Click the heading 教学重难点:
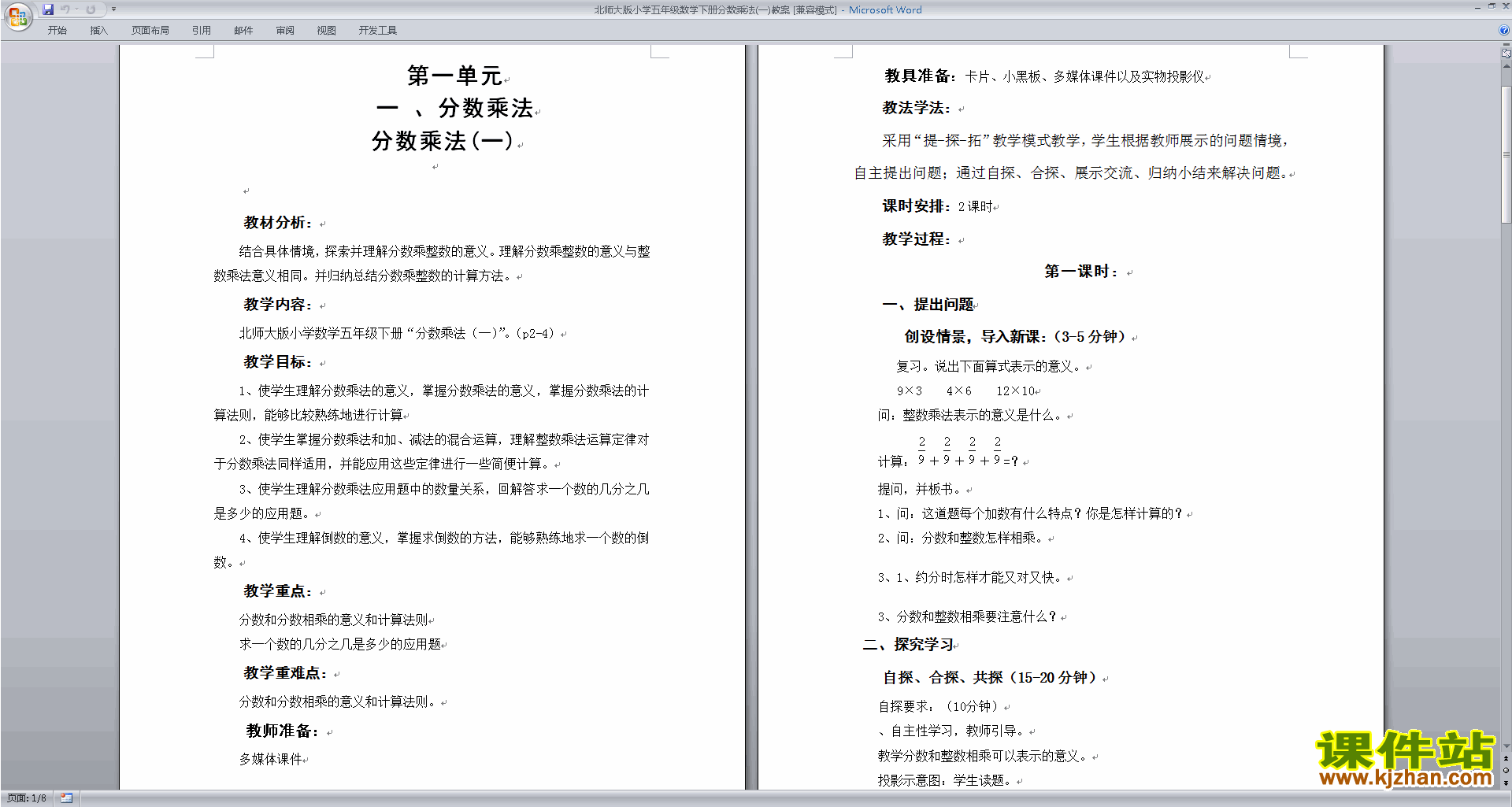 click(x=286, y=673)
